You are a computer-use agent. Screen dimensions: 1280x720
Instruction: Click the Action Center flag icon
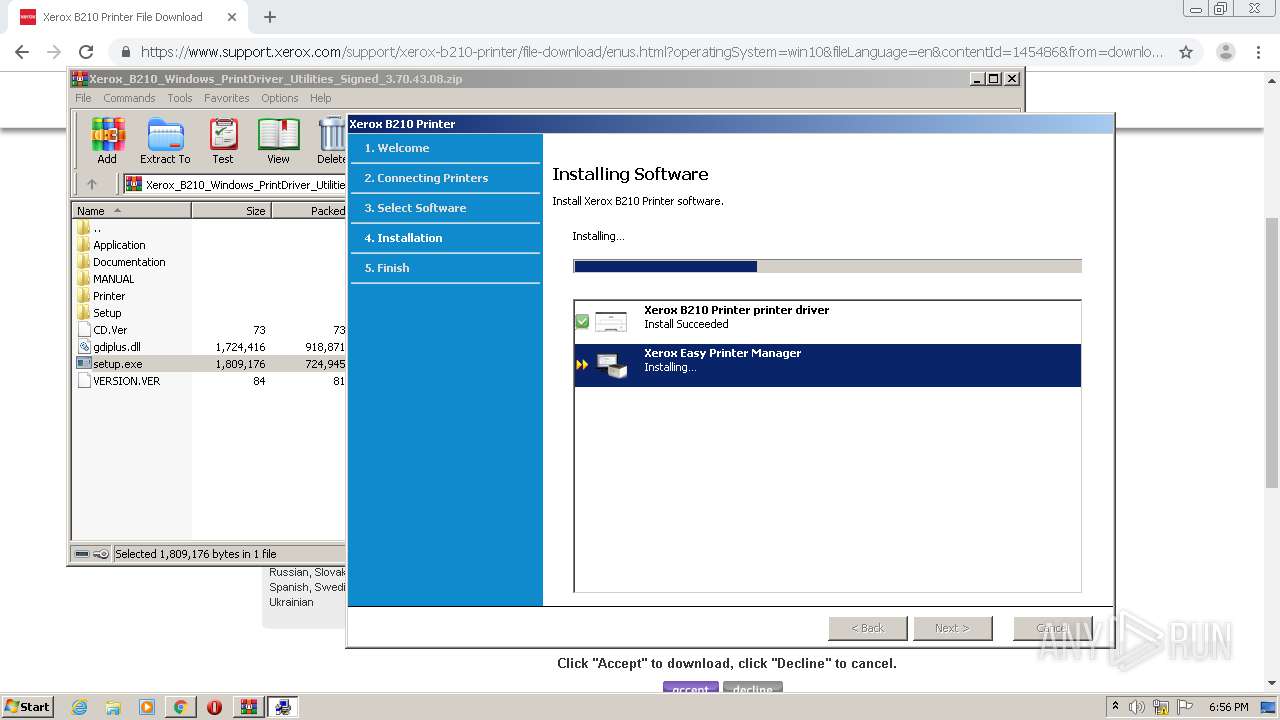[1185, 707]
